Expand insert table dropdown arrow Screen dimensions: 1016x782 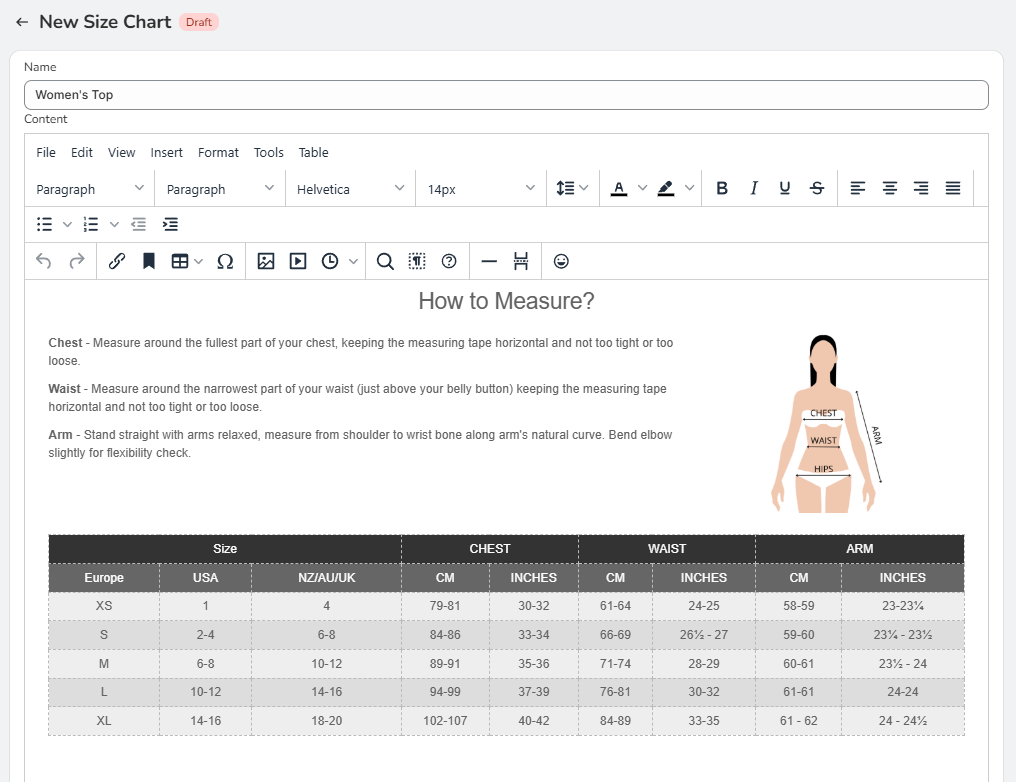[x=199, y=261]
